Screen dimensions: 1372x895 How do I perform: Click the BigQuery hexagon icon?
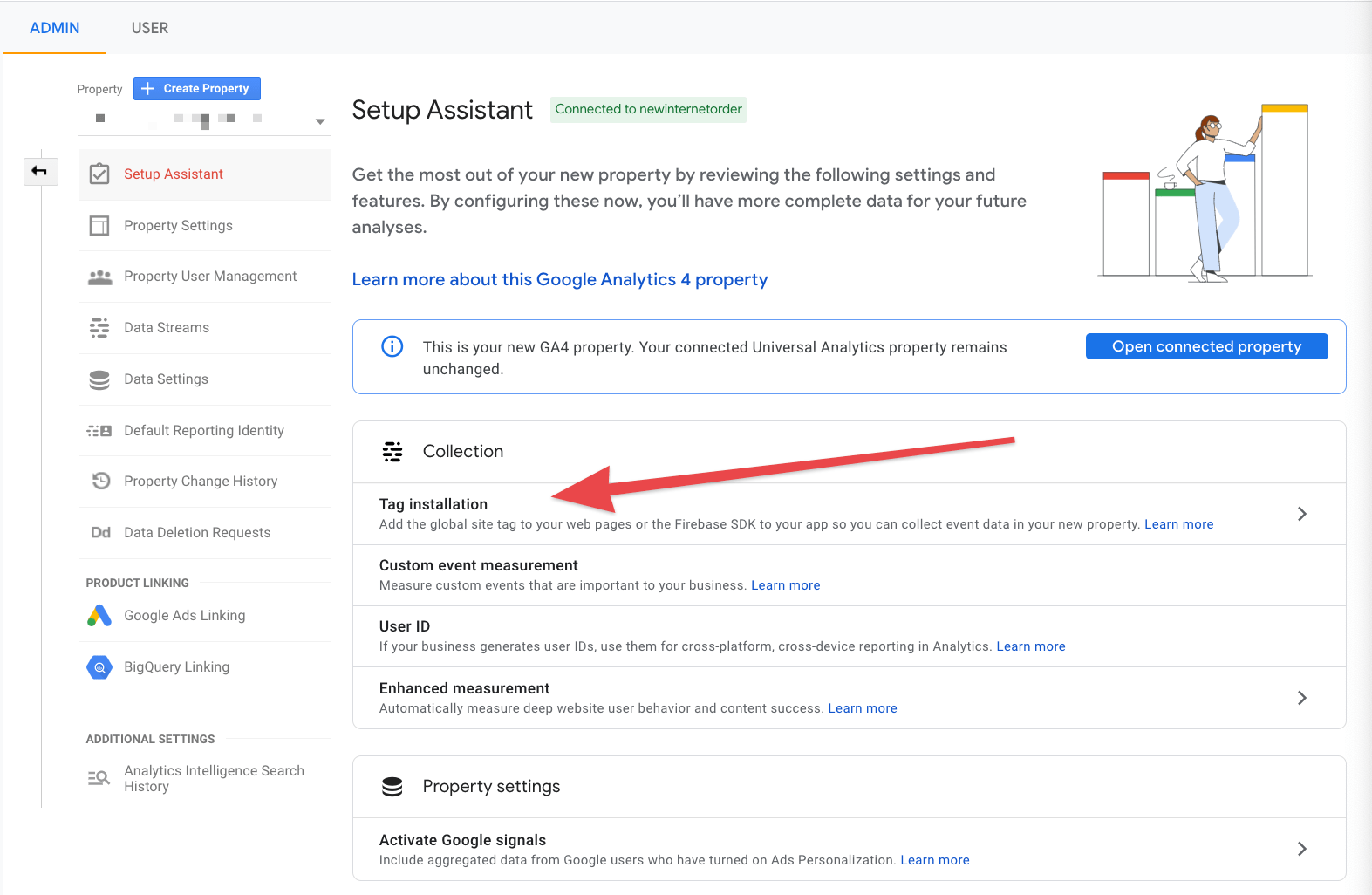[99, 667]
